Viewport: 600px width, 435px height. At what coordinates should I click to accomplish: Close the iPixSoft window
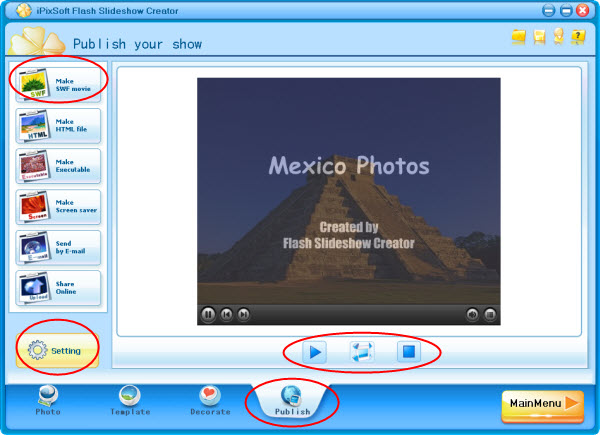click(583, 10)
